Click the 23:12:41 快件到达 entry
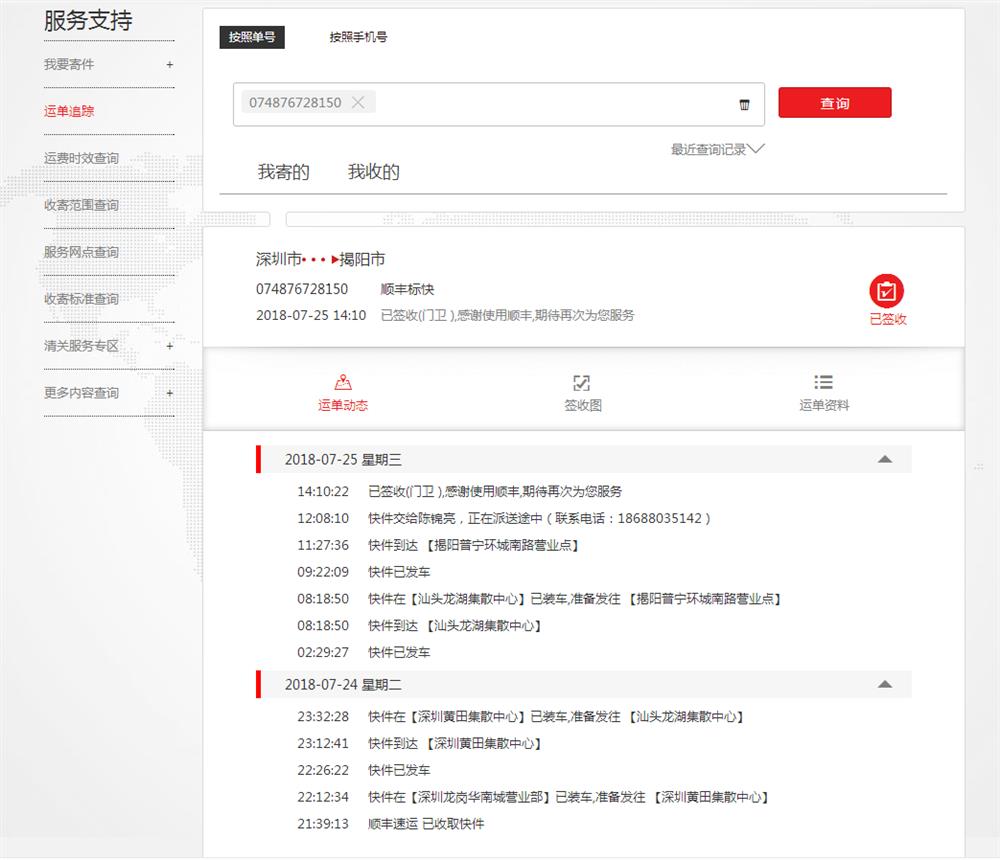Viewport: 1000px width, 860px height. (419, 743)
